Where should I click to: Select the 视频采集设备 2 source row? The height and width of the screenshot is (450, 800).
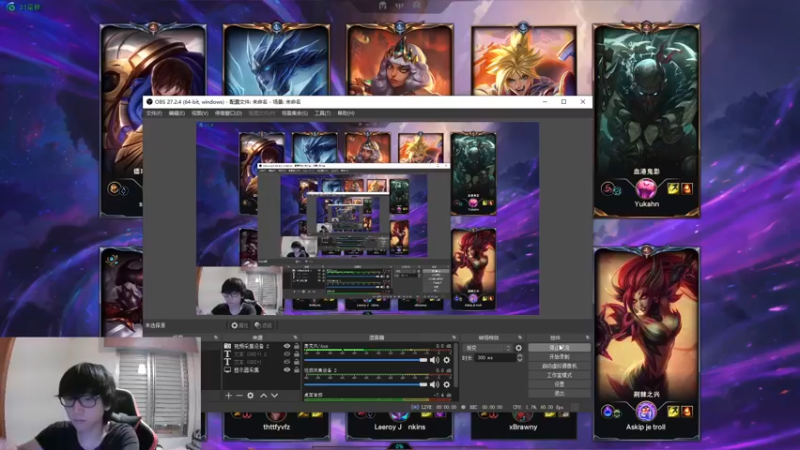[261, 346]
